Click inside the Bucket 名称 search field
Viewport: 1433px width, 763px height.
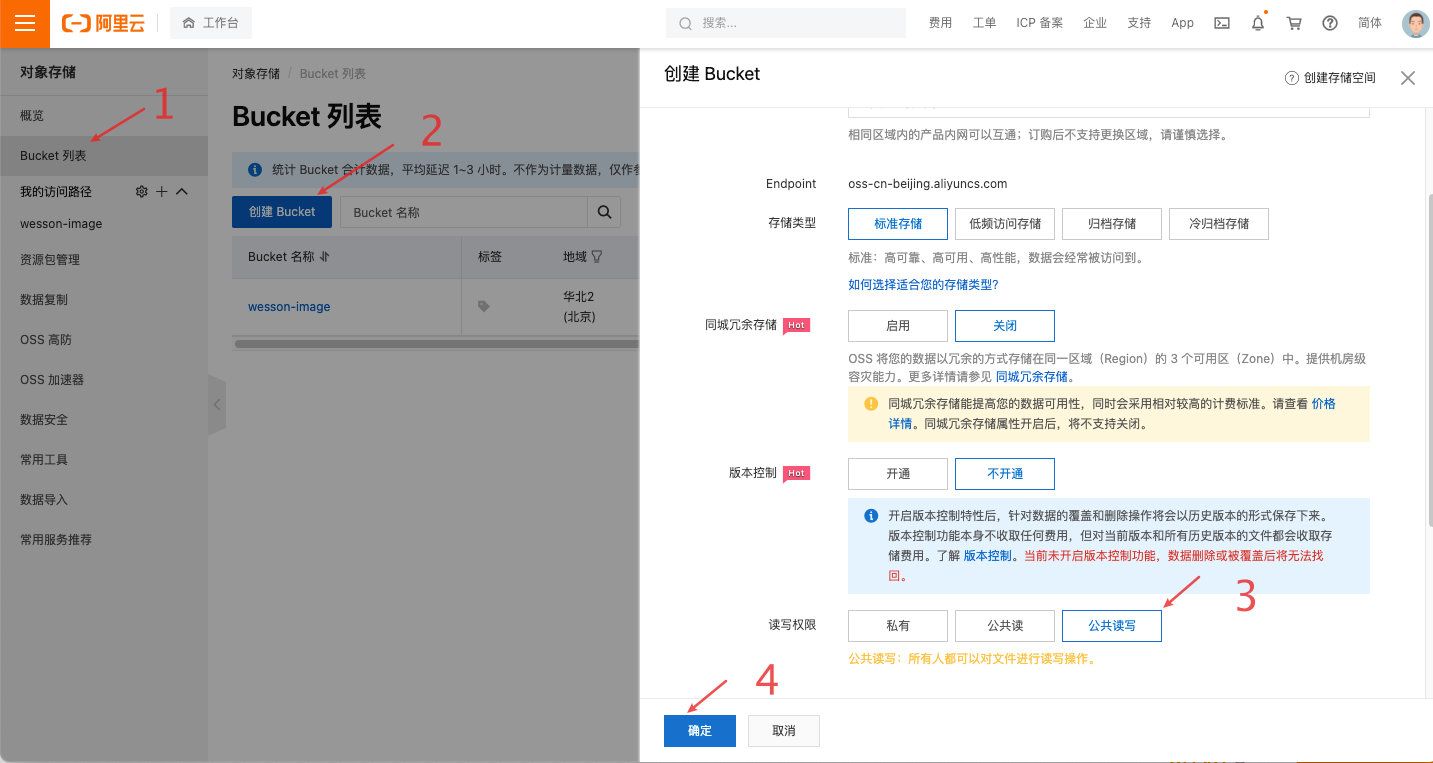465,212
